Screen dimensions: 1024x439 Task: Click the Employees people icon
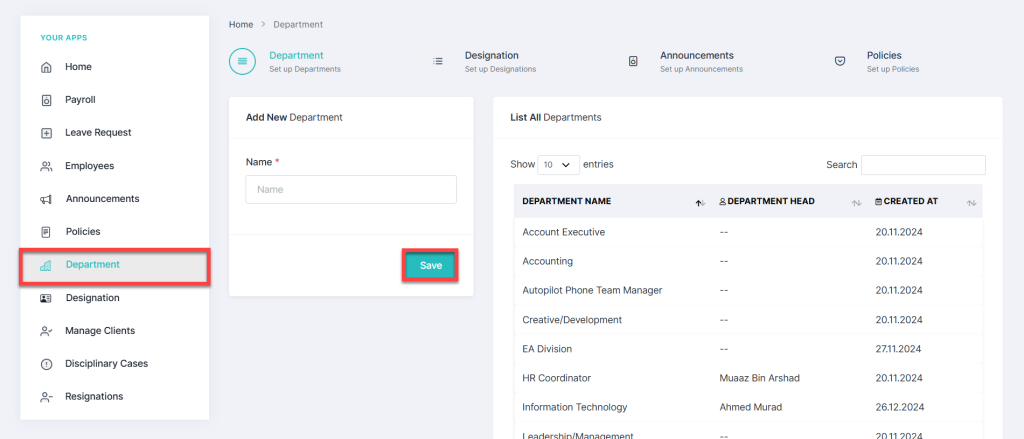pyautogui.click(x=46, y=167)
